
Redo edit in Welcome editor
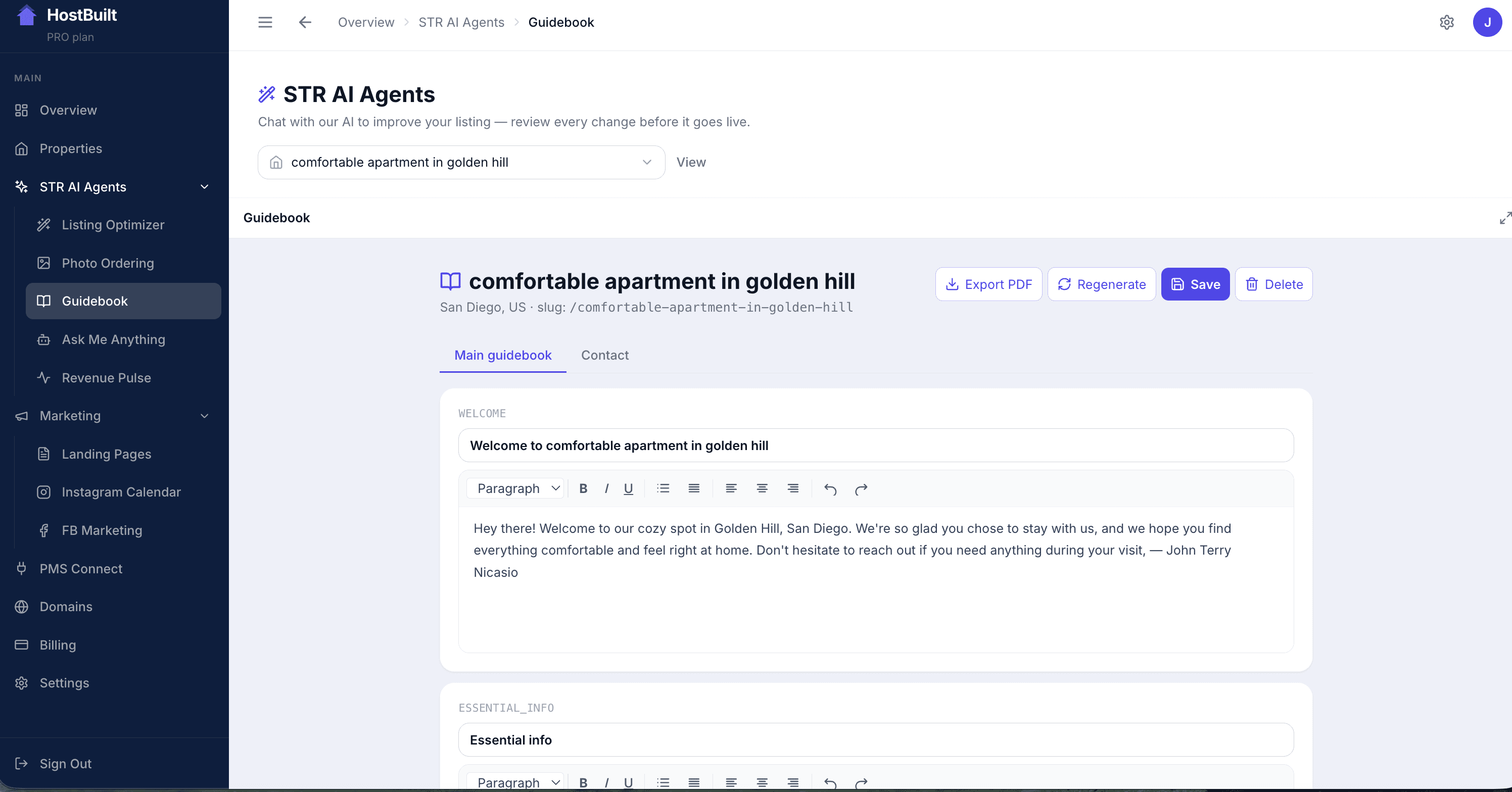(x=861, y=489)
